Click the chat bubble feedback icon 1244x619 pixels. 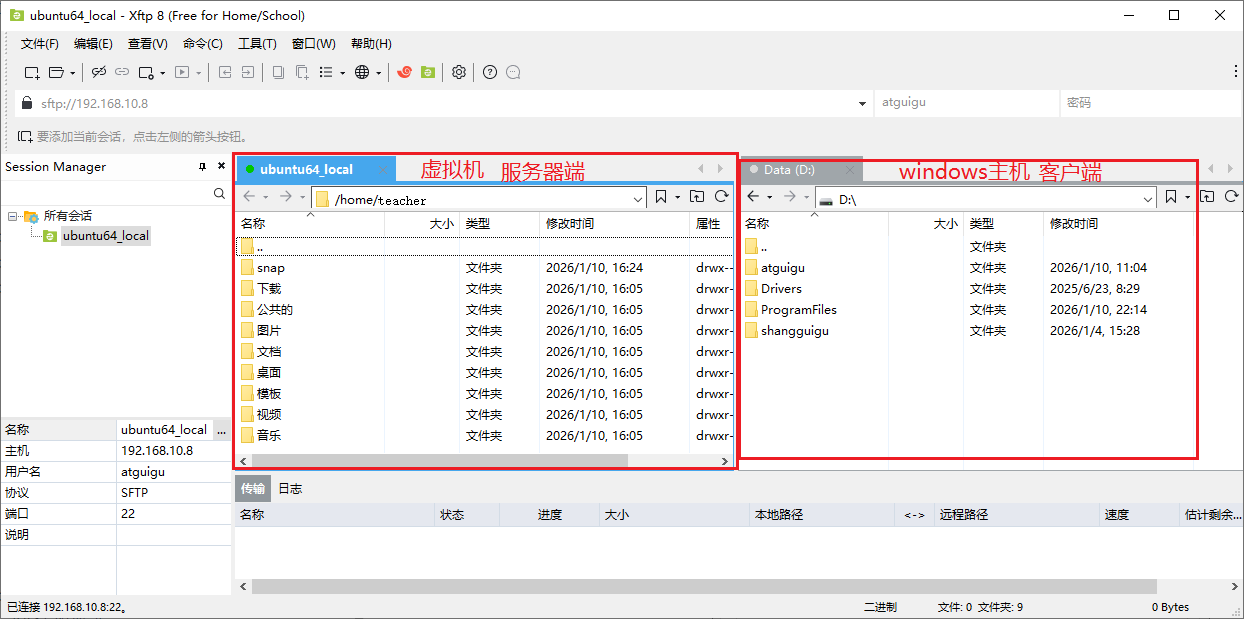[513, 72]
